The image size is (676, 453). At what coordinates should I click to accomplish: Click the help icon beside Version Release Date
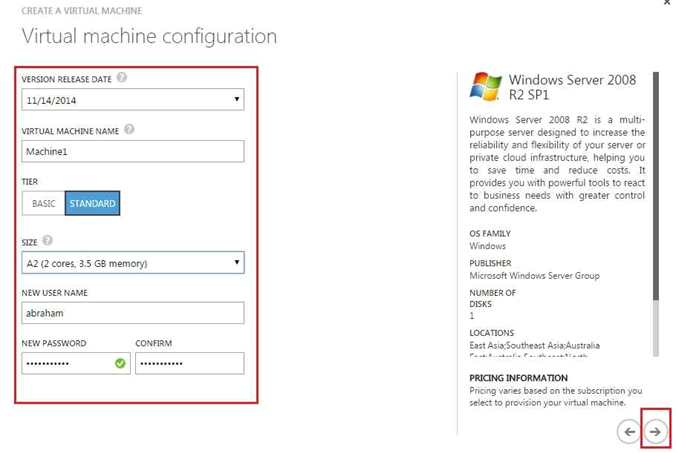pyautogui.click(x=122, y=78)
